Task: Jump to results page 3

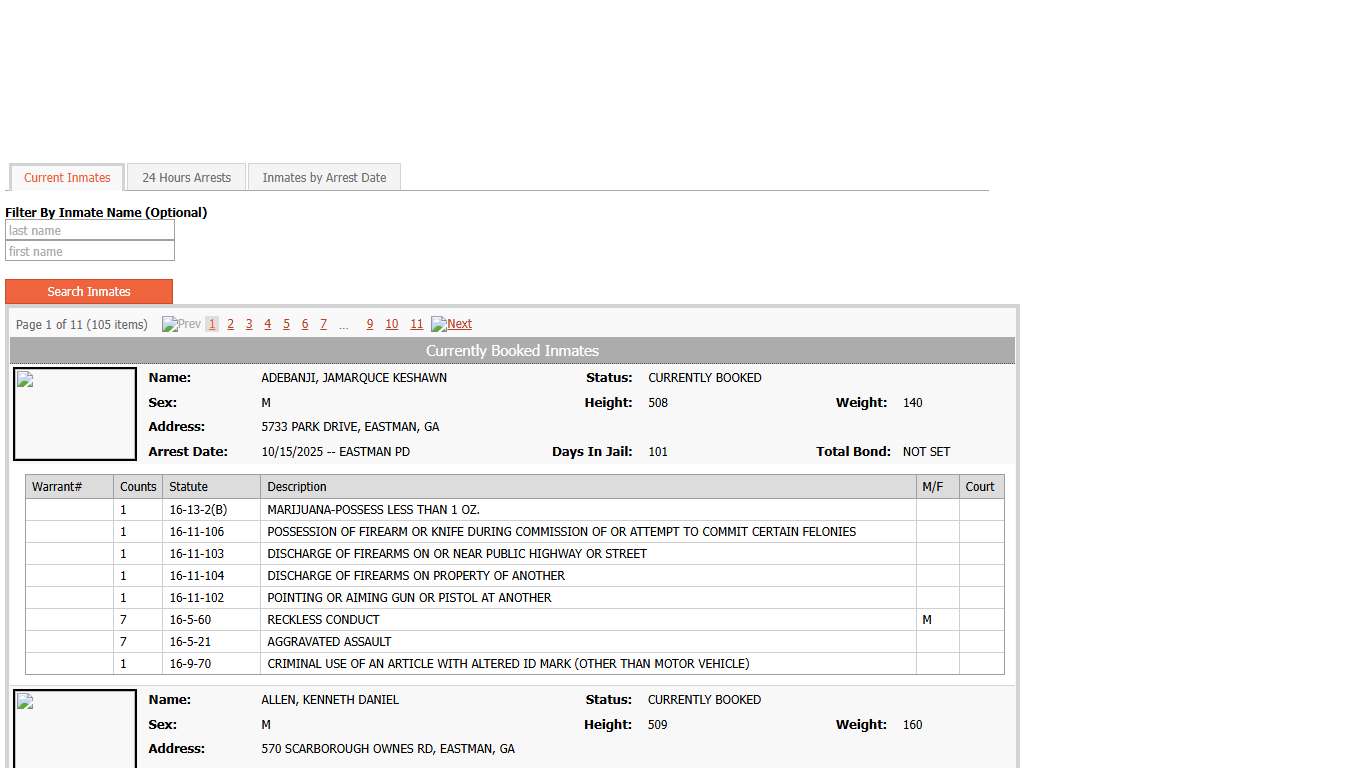Action: click(x=249, y=324)
